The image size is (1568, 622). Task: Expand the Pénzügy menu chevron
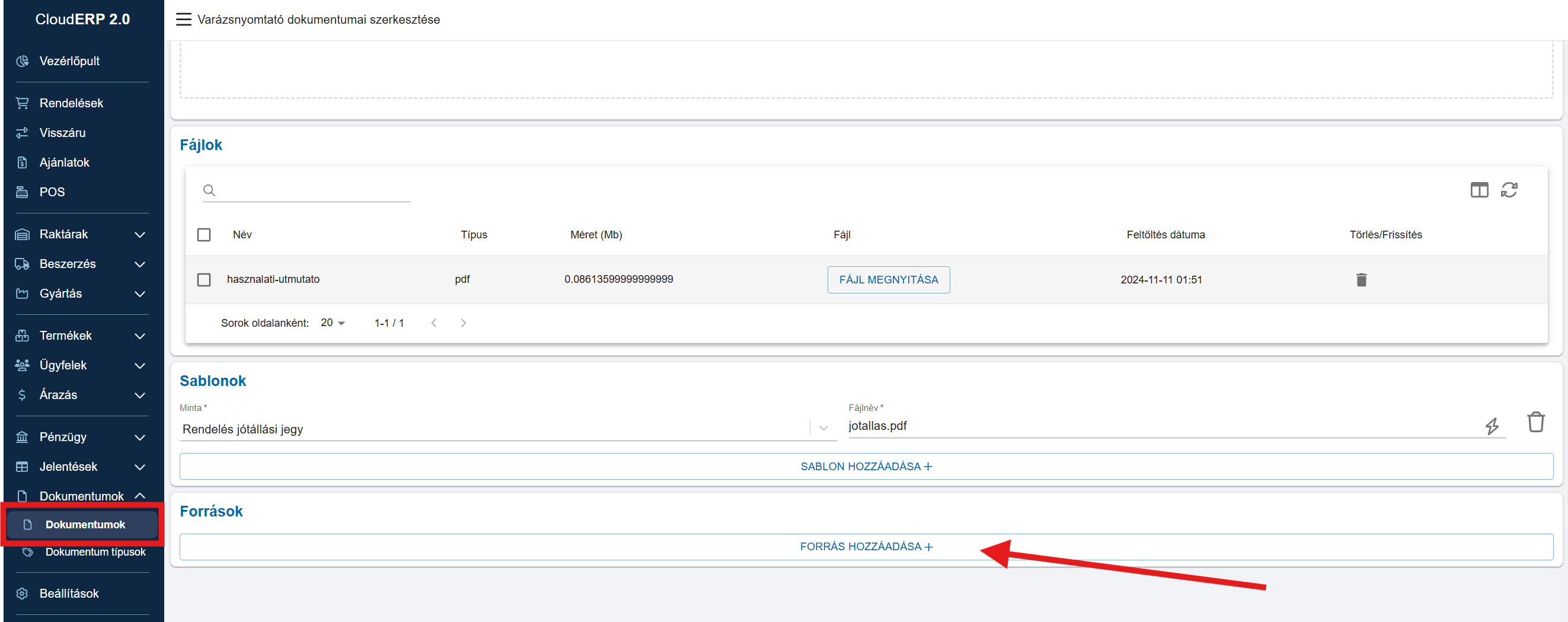[x=139, y=437]
